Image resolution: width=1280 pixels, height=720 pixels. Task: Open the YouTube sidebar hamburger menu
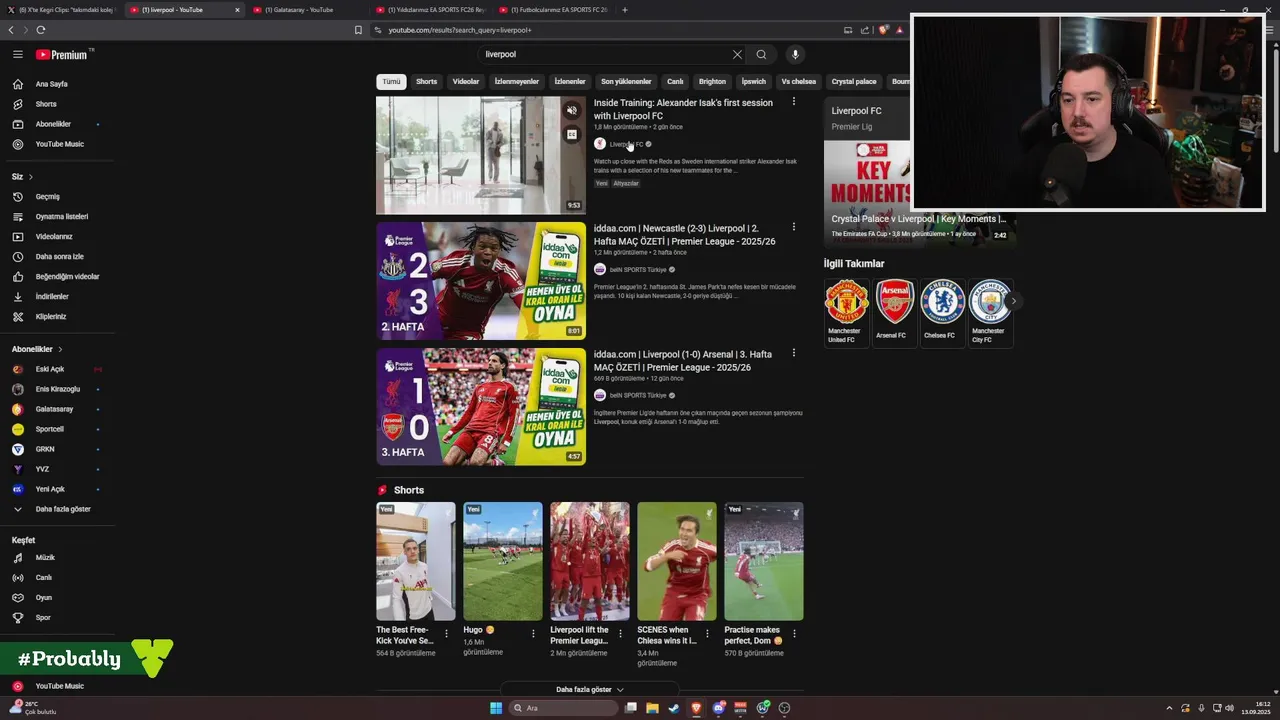18,55
